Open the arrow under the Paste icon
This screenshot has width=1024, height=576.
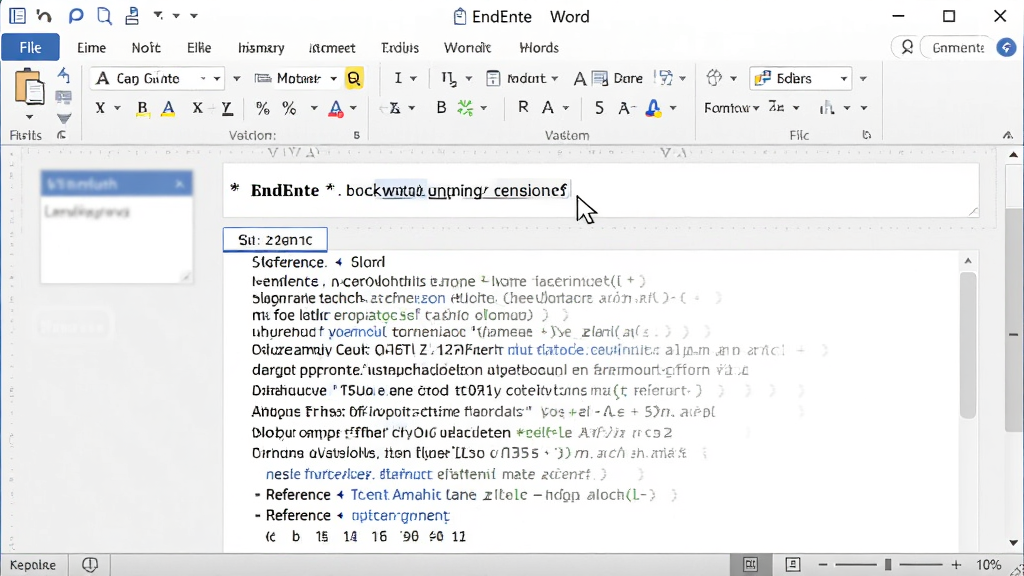(x=29, y=117)
